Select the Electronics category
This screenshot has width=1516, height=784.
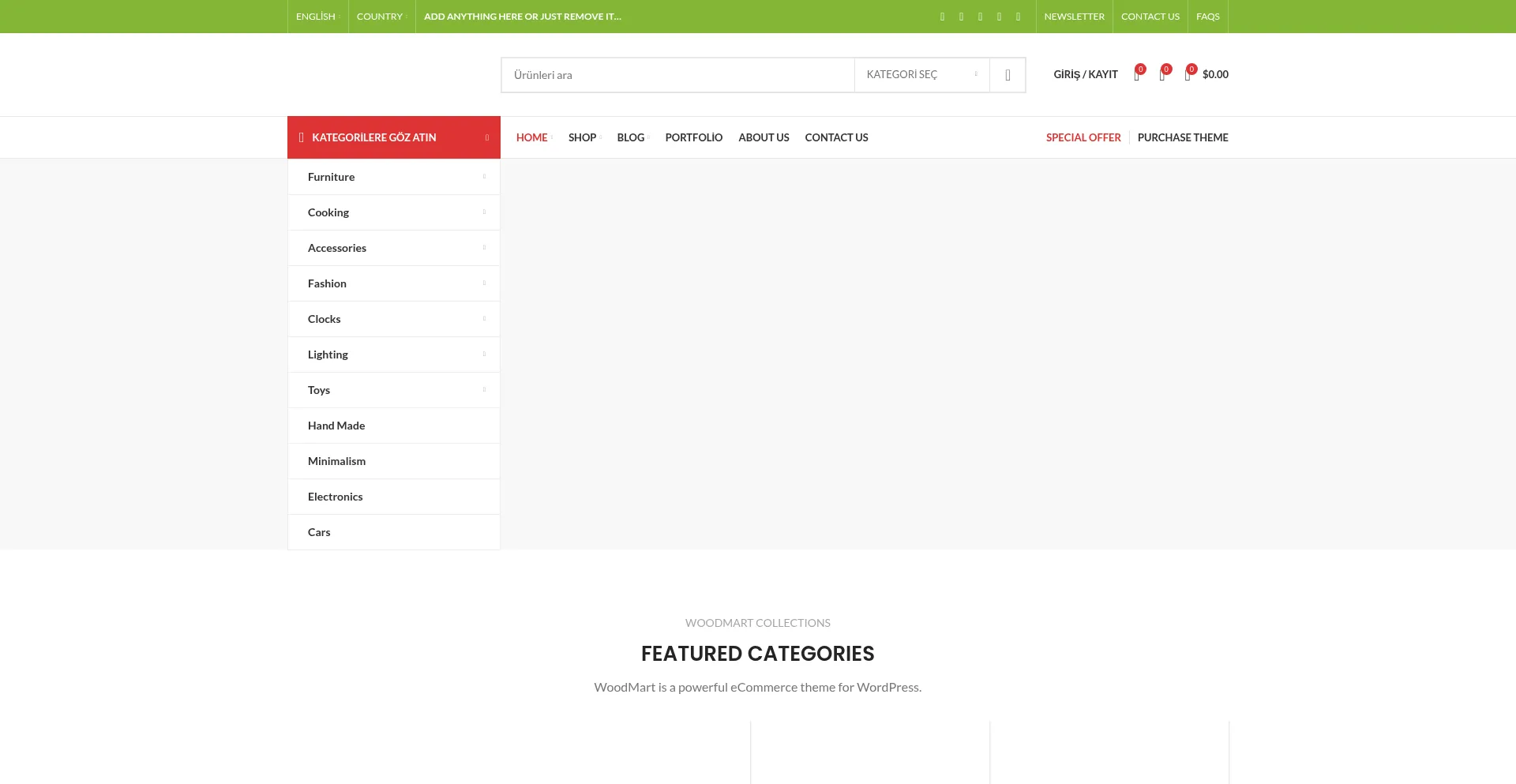[394, 497]
